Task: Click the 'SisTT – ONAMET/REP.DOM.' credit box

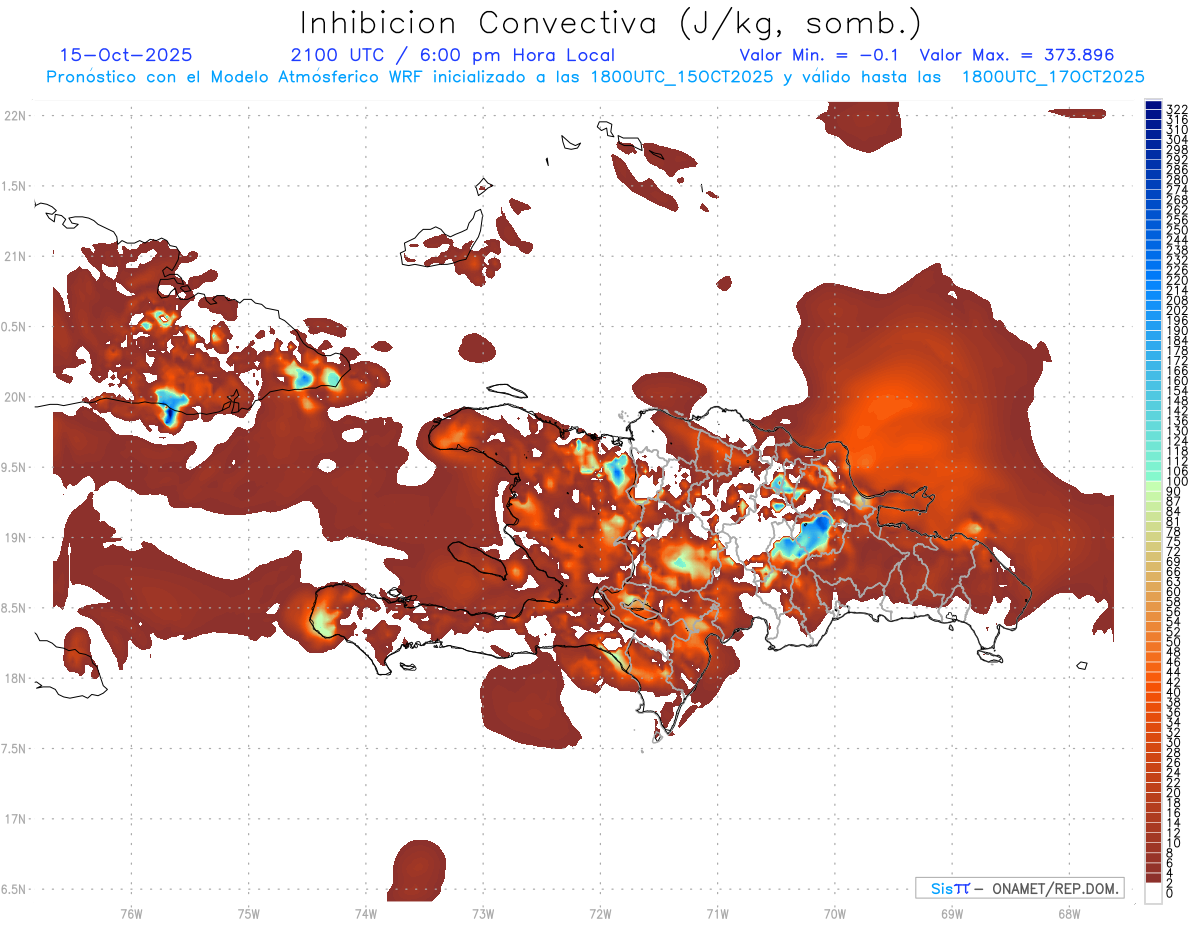Action: coord(1019,888)
